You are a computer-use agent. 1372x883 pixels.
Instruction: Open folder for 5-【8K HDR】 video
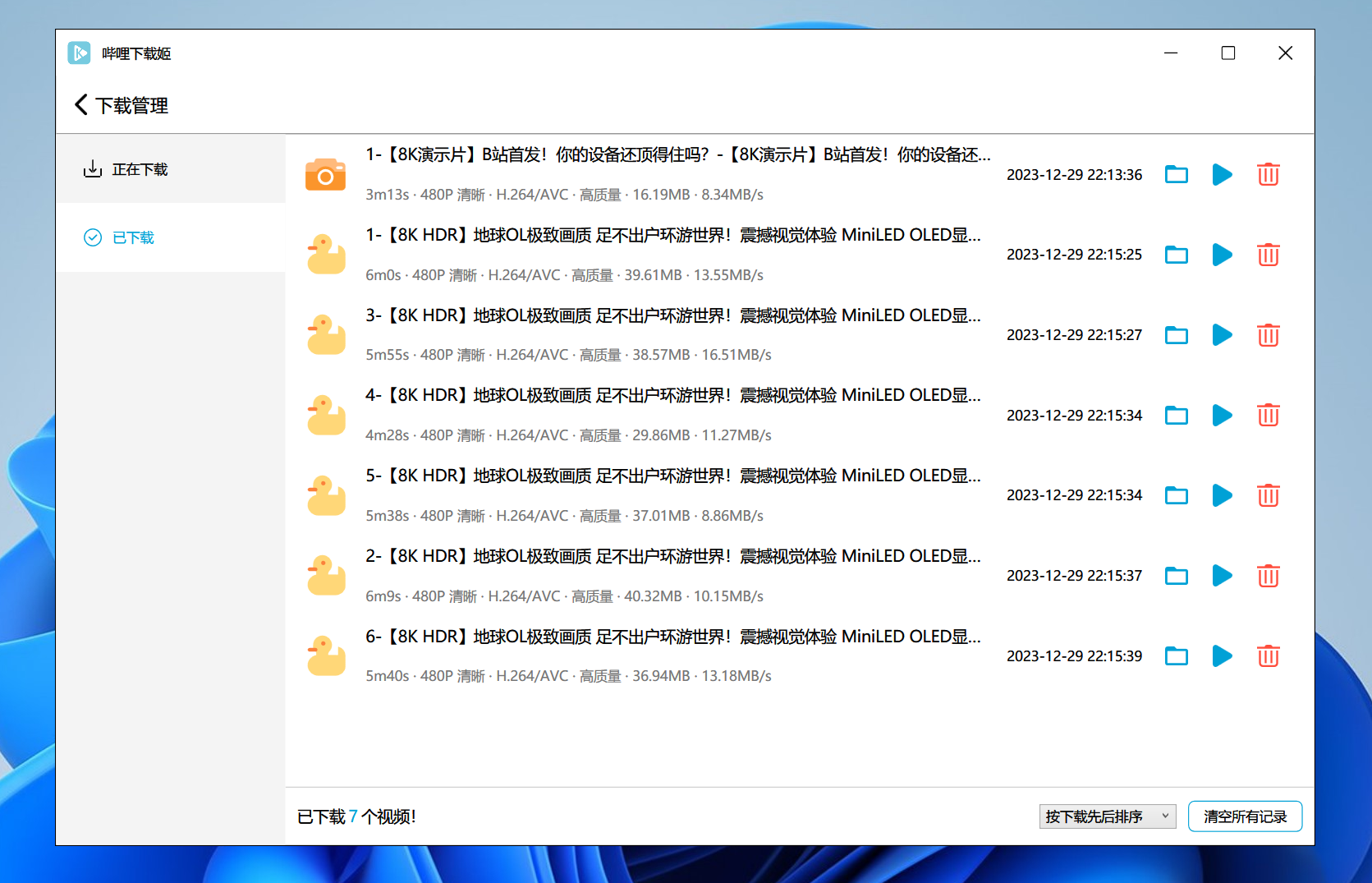point(1177,495)
